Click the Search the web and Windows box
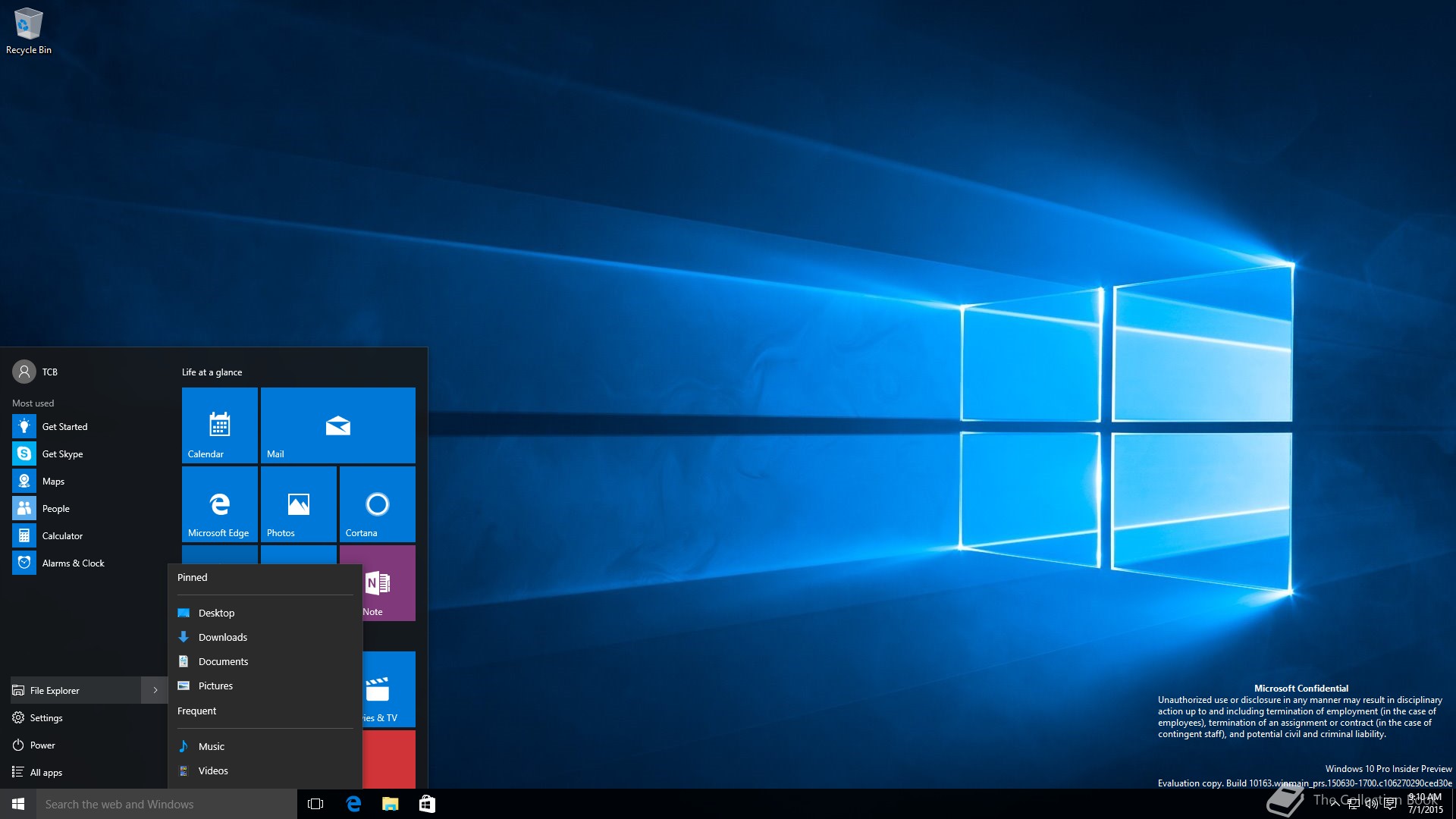This screenshot has height=819, width=1456. [167, 804]
